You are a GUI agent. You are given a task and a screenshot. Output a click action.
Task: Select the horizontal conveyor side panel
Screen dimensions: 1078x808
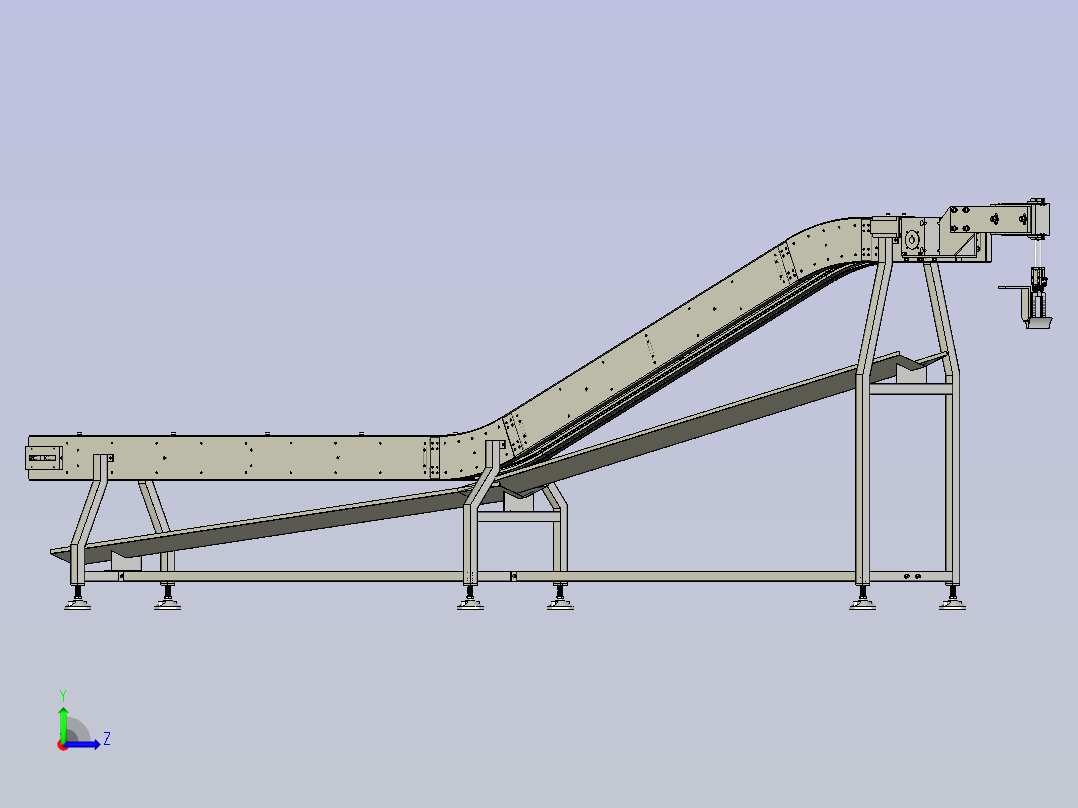tap(227, 457)
